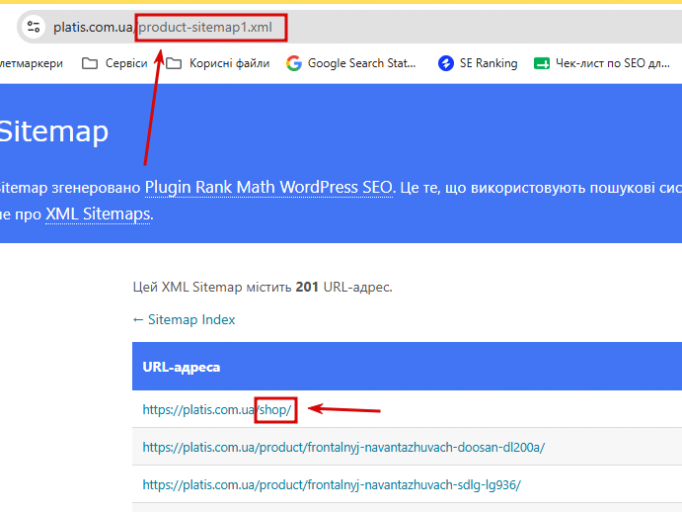Open the Сервіси bookmarks folder
The height and width of the screenshot is (512, 682).
(115, 64)
